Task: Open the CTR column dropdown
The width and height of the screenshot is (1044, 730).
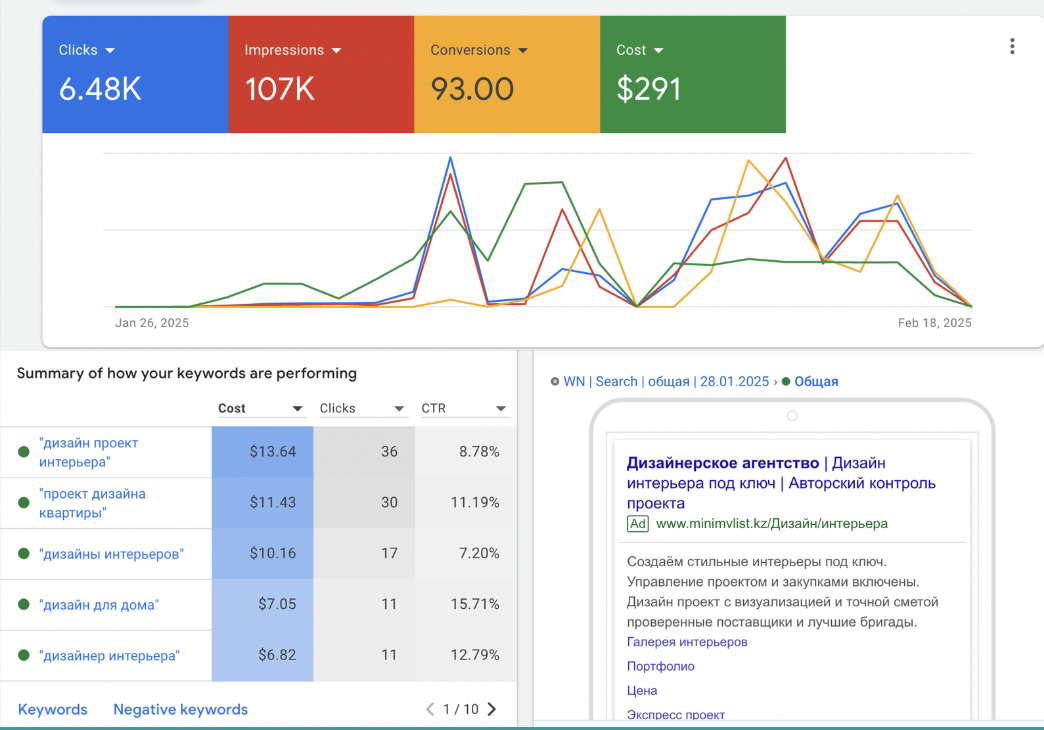Action: pos(500,409)
